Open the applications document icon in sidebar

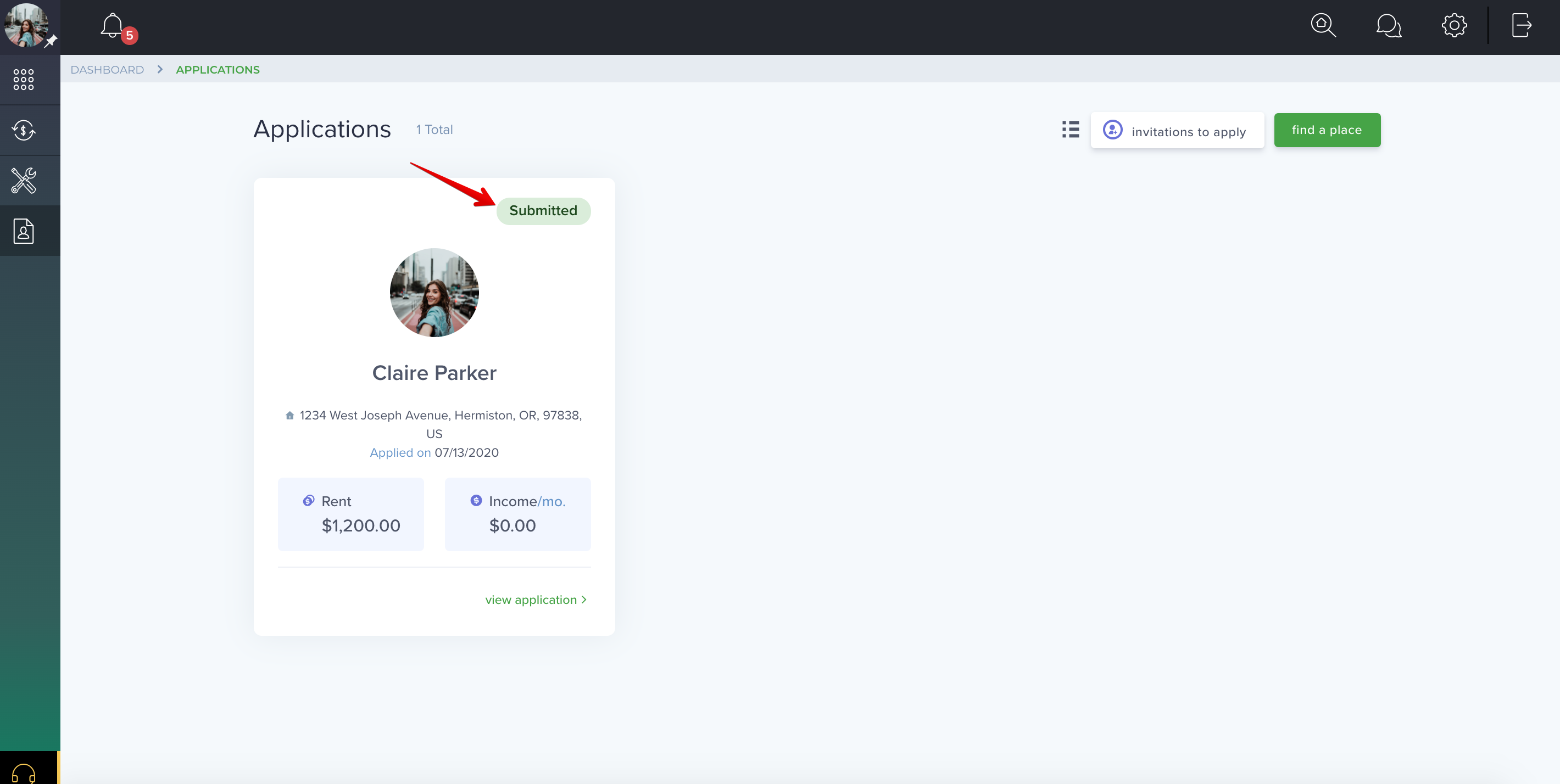coord(24,231)
